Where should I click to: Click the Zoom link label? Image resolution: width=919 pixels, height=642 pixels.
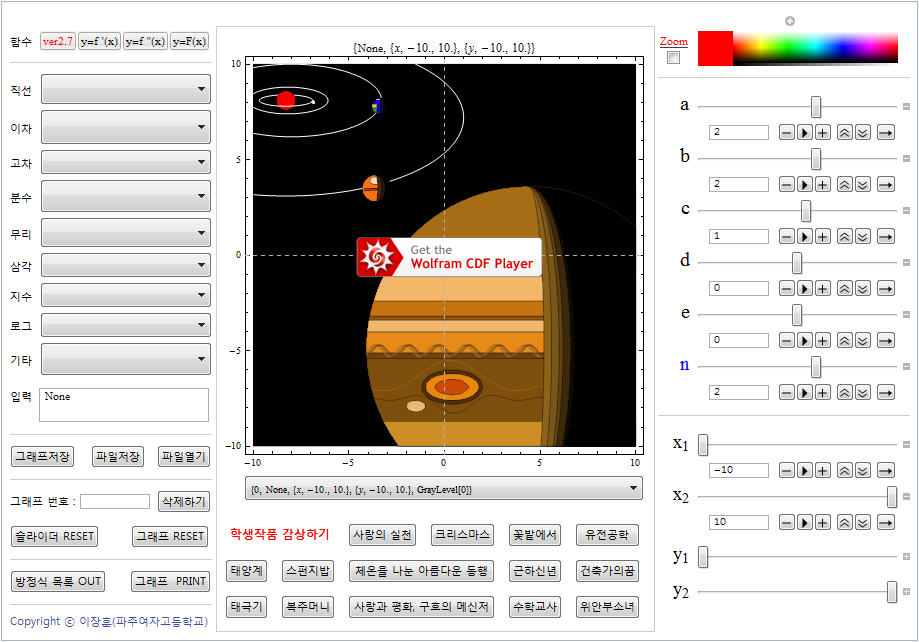pos(673,42)
